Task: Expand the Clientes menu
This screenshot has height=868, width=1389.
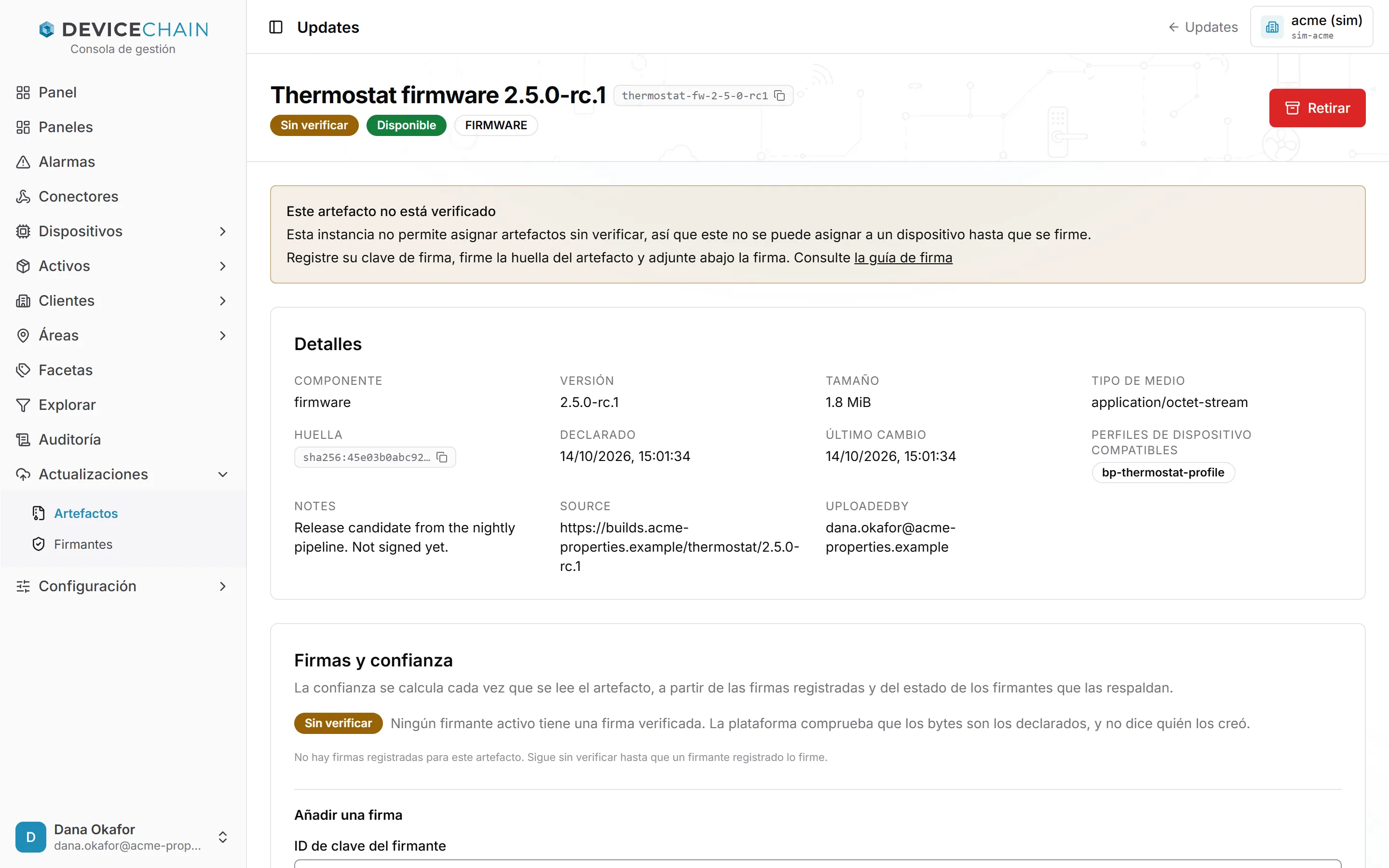Action: pyautogui.click(x=123, y=301)
